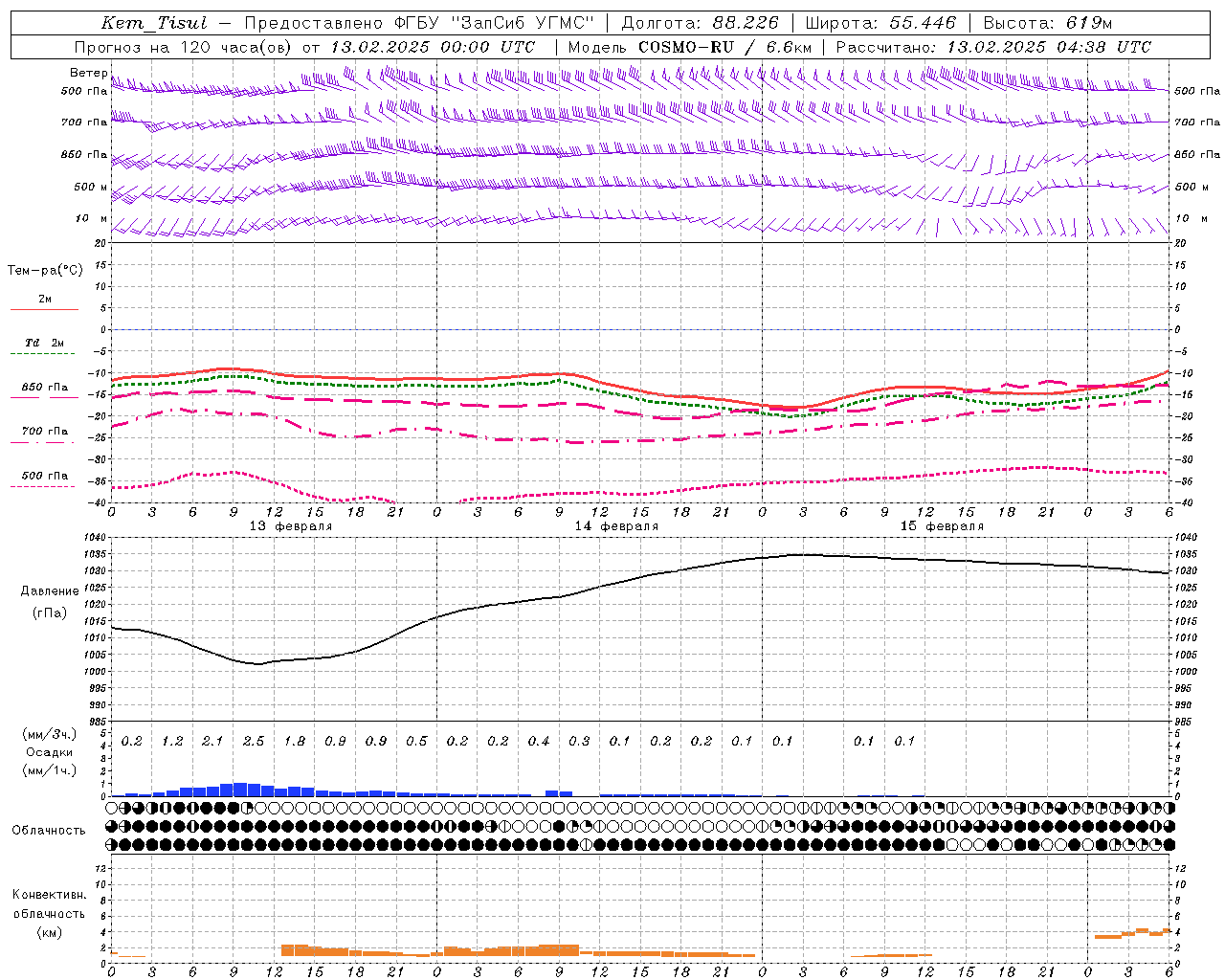1225x980 pixels.
Task: Select the 'Предоставлено ФГБУ "ЗапСиб УГМС"' provider text
Action: coord(419,23)
